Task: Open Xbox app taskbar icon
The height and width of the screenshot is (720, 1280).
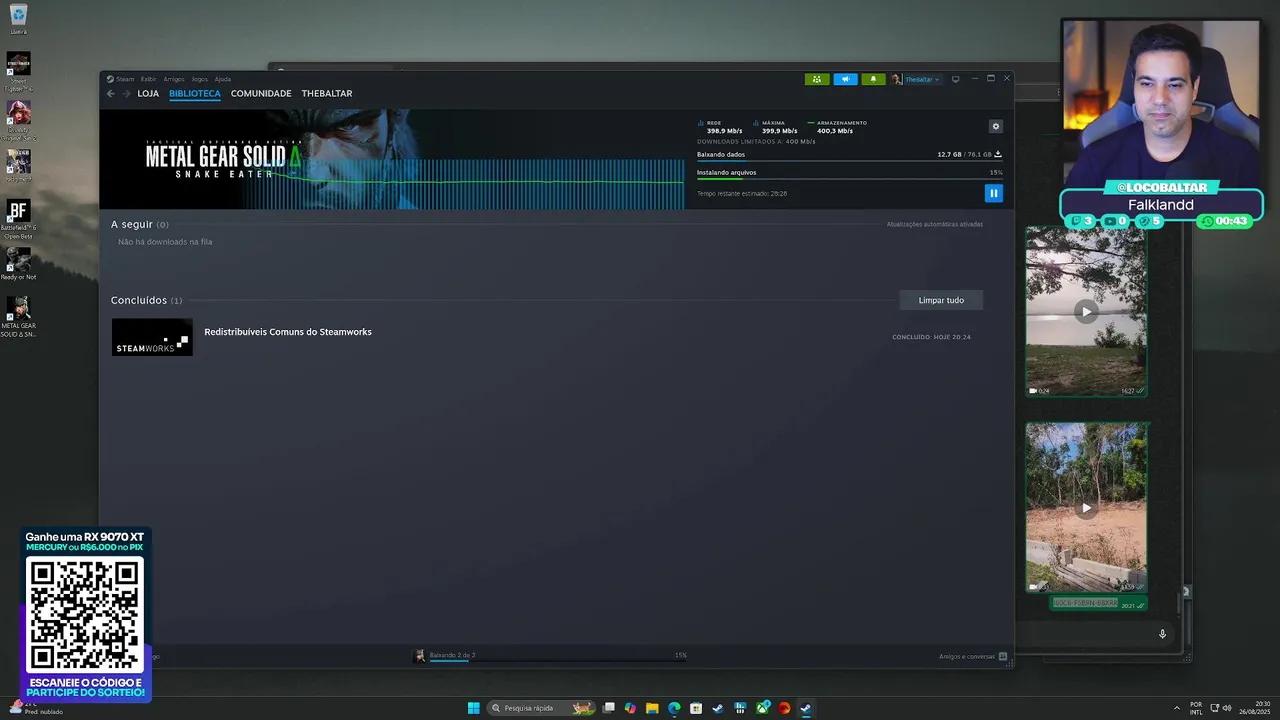Action: [762, 708]
